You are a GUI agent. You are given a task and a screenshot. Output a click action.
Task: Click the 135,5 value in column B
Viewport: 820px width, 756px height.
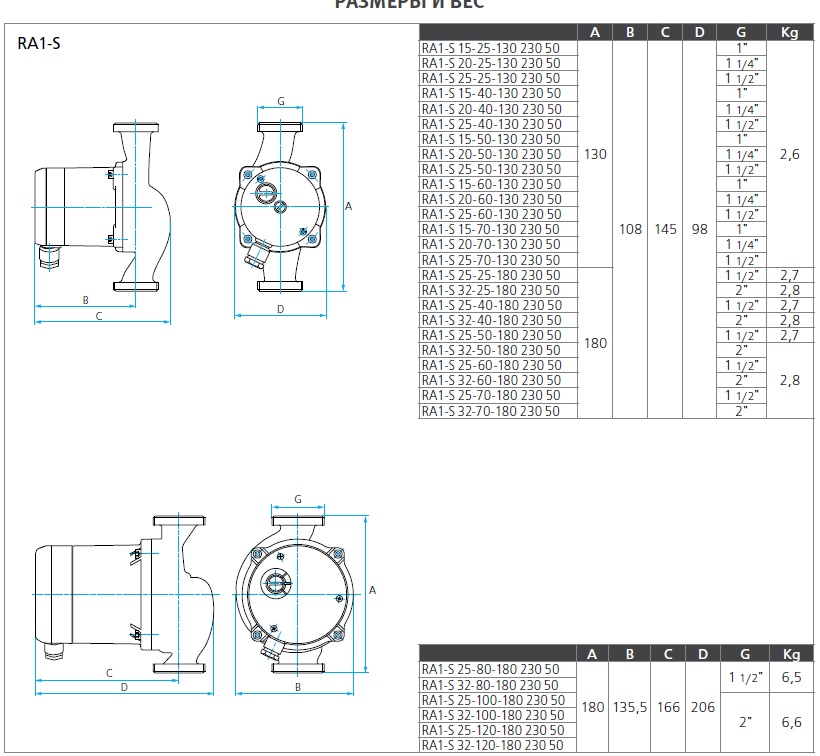pos(630,707)
